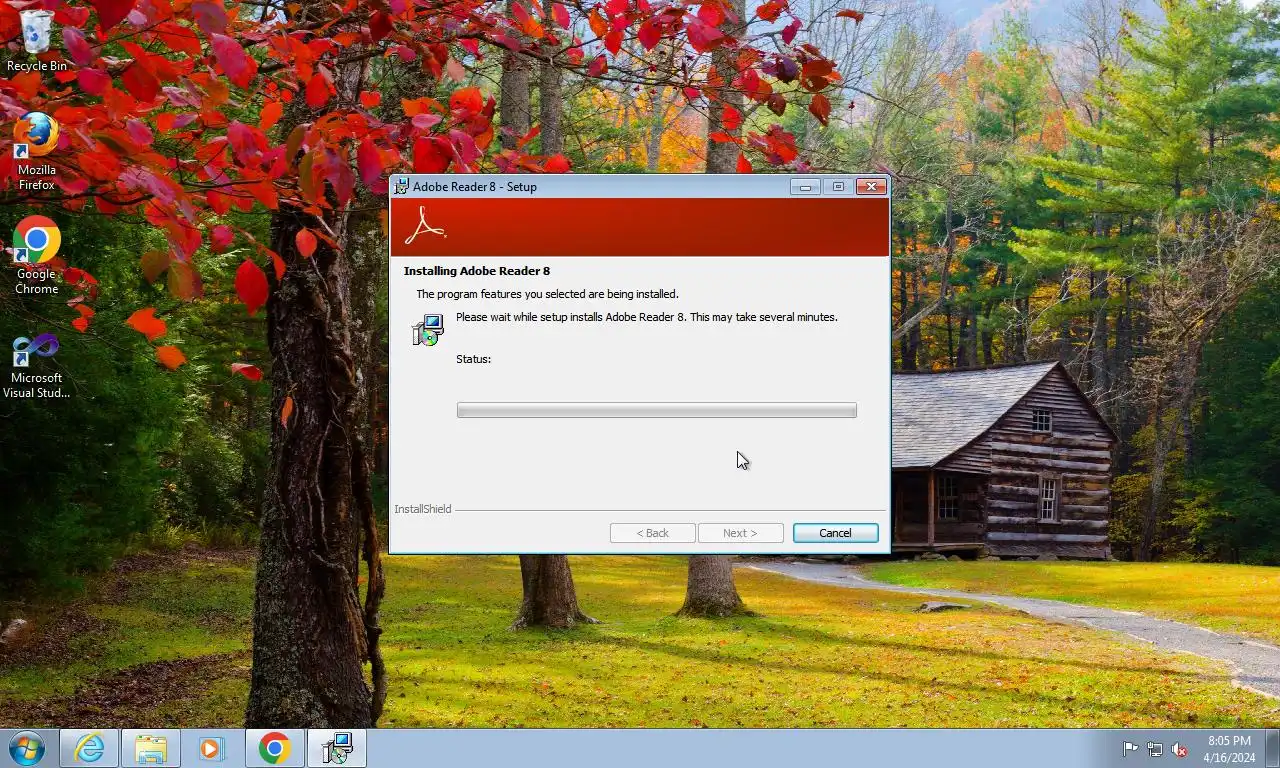Launch Internet Explorer from the taskbar
The image size is (1280, 768).
(89, 748)
